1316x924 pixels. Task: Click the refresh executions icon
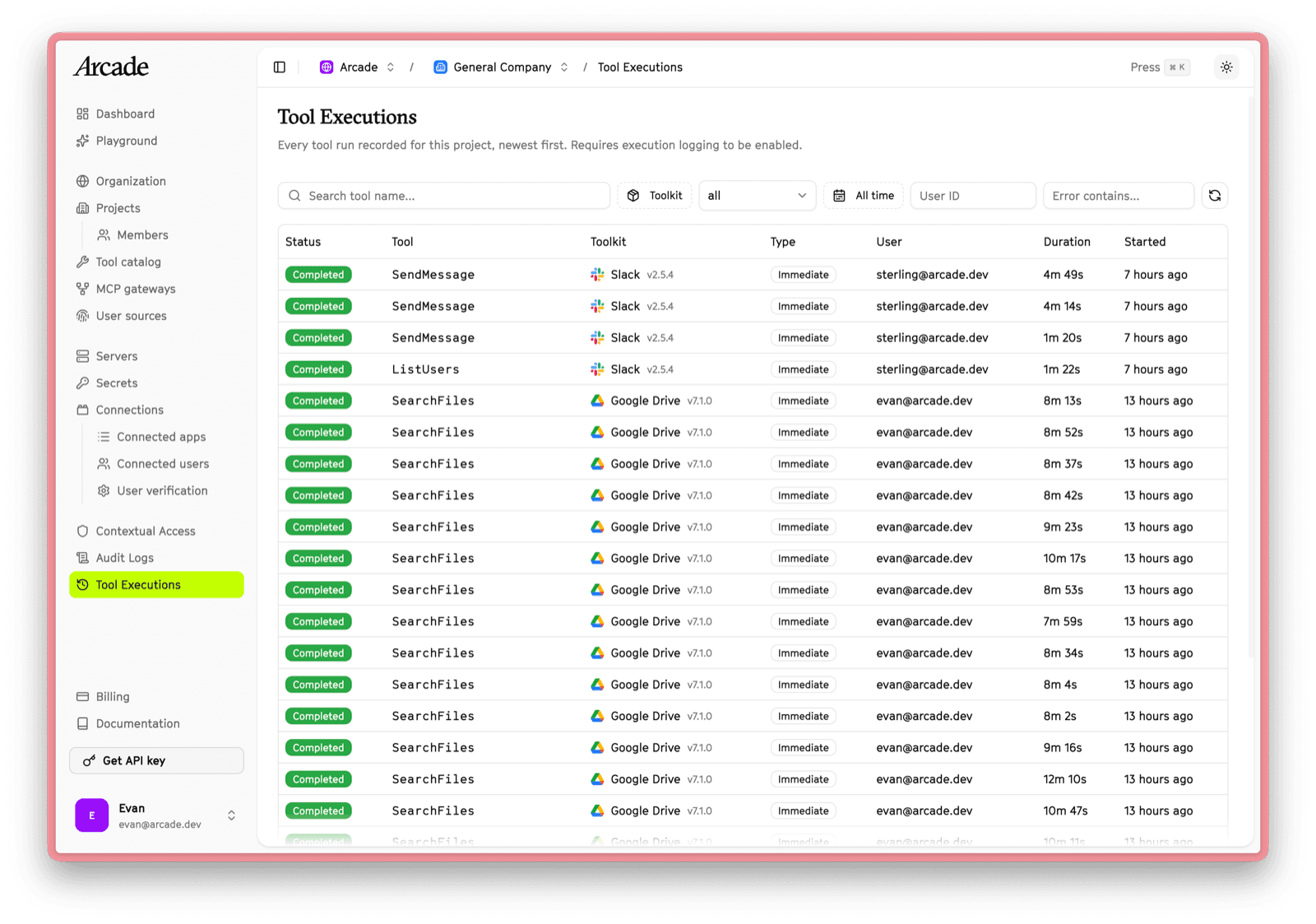point(1215,196)
